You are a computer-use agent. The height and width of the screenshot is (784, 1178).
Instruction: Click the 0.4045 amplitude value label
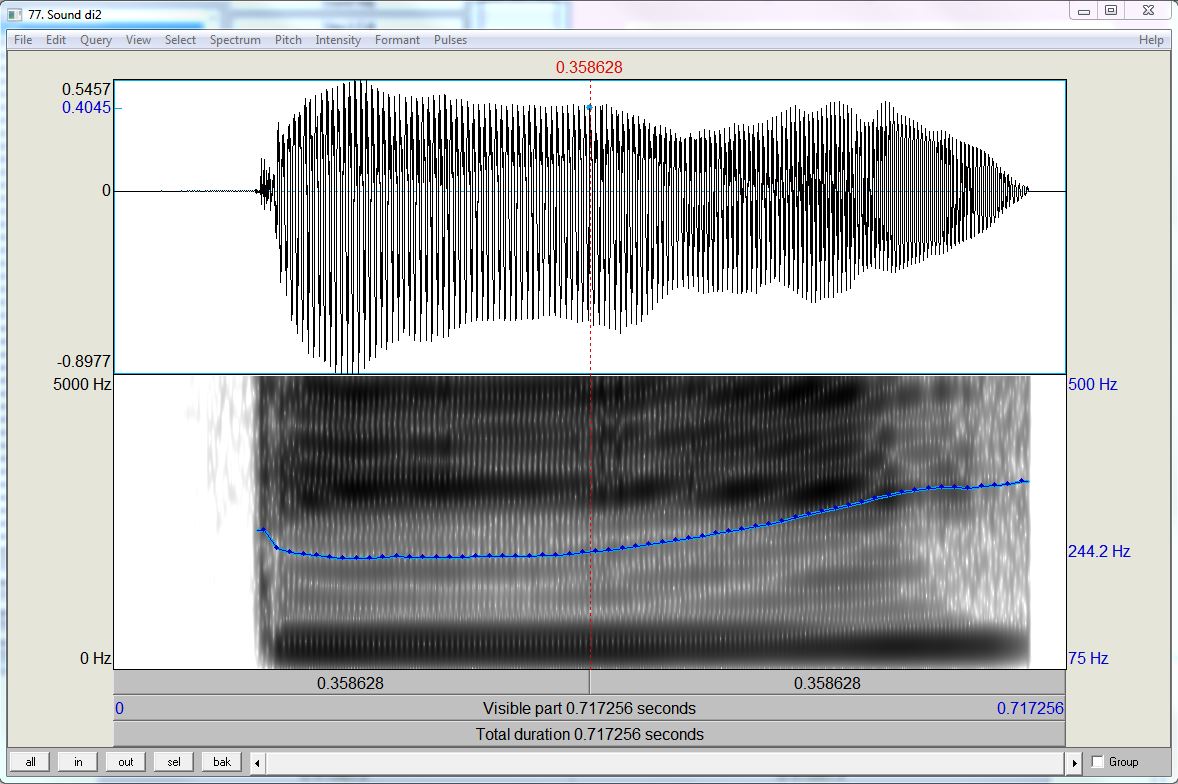86,107
